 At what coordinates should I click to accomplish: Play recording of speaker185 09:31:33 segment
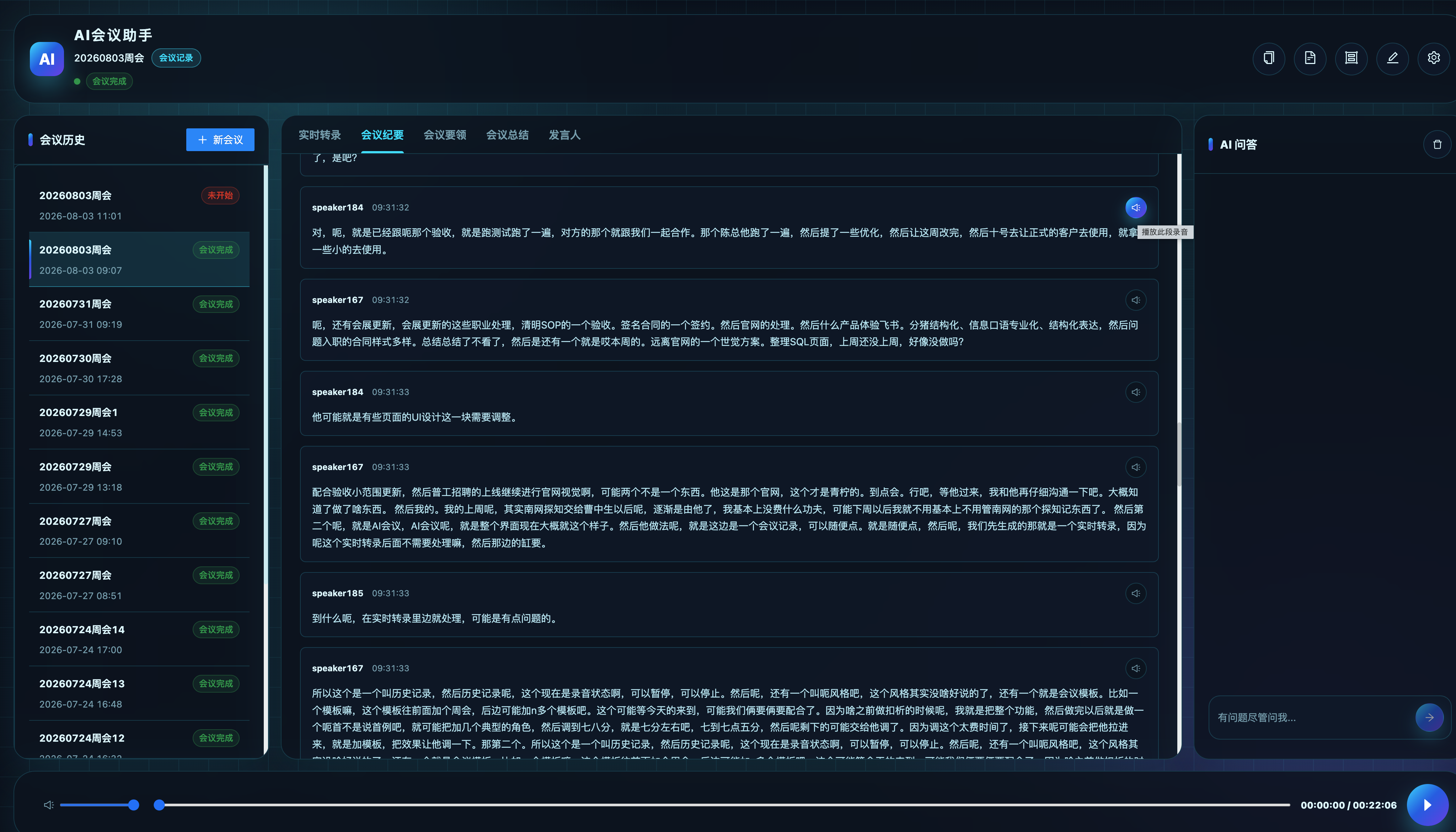(1136, 593)
